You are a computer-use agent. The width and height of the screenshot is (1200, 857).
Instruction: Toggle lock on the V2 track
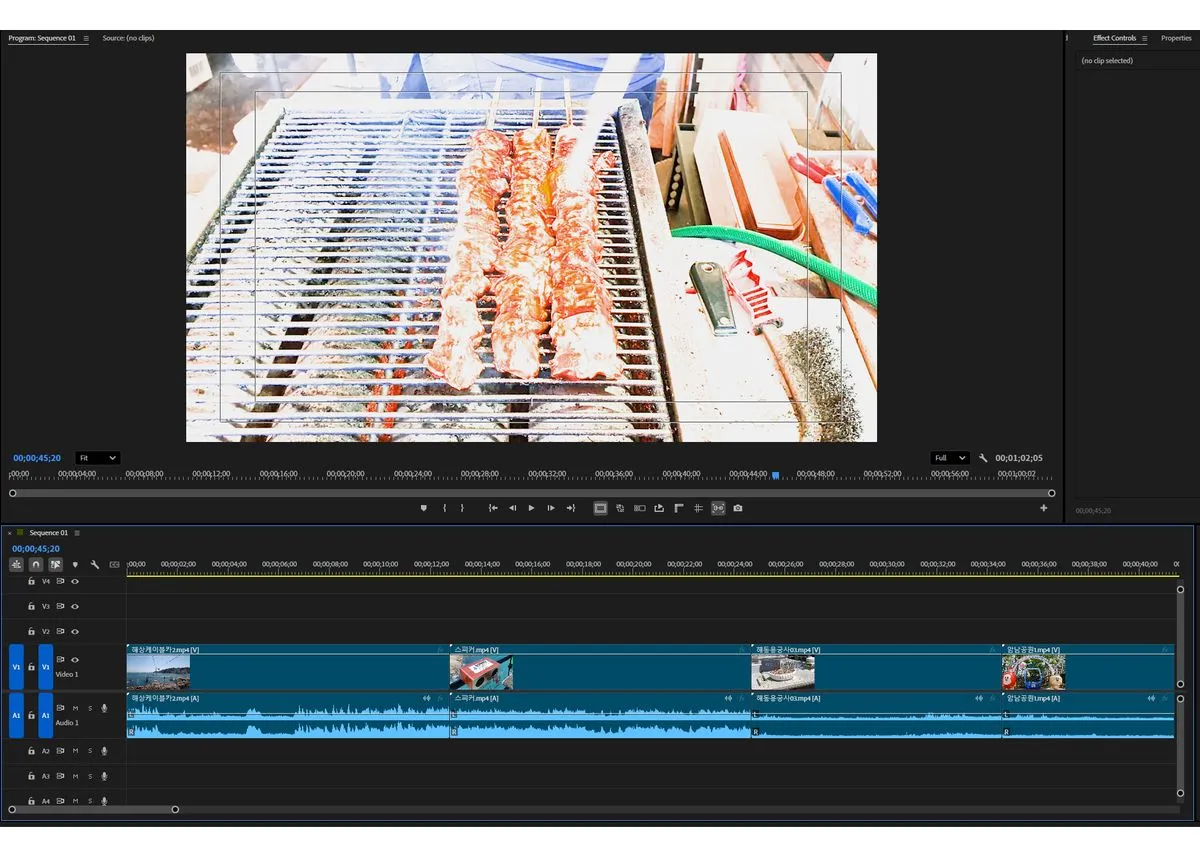pos(31,632)
